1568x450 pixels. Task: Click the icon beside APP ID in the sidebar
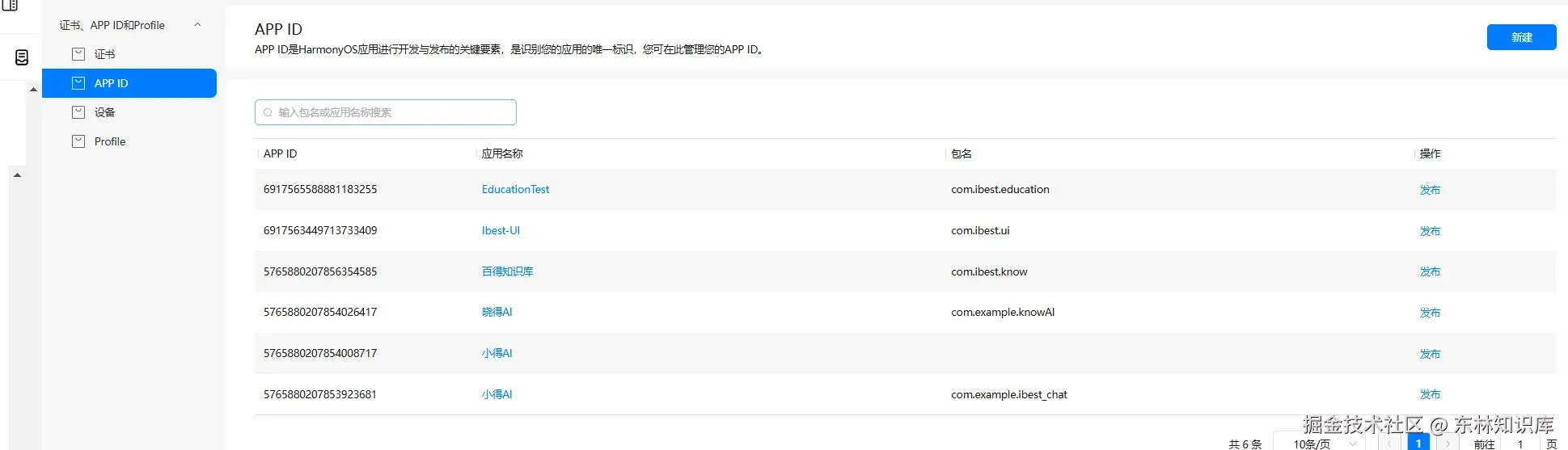(x=78, y=83)
